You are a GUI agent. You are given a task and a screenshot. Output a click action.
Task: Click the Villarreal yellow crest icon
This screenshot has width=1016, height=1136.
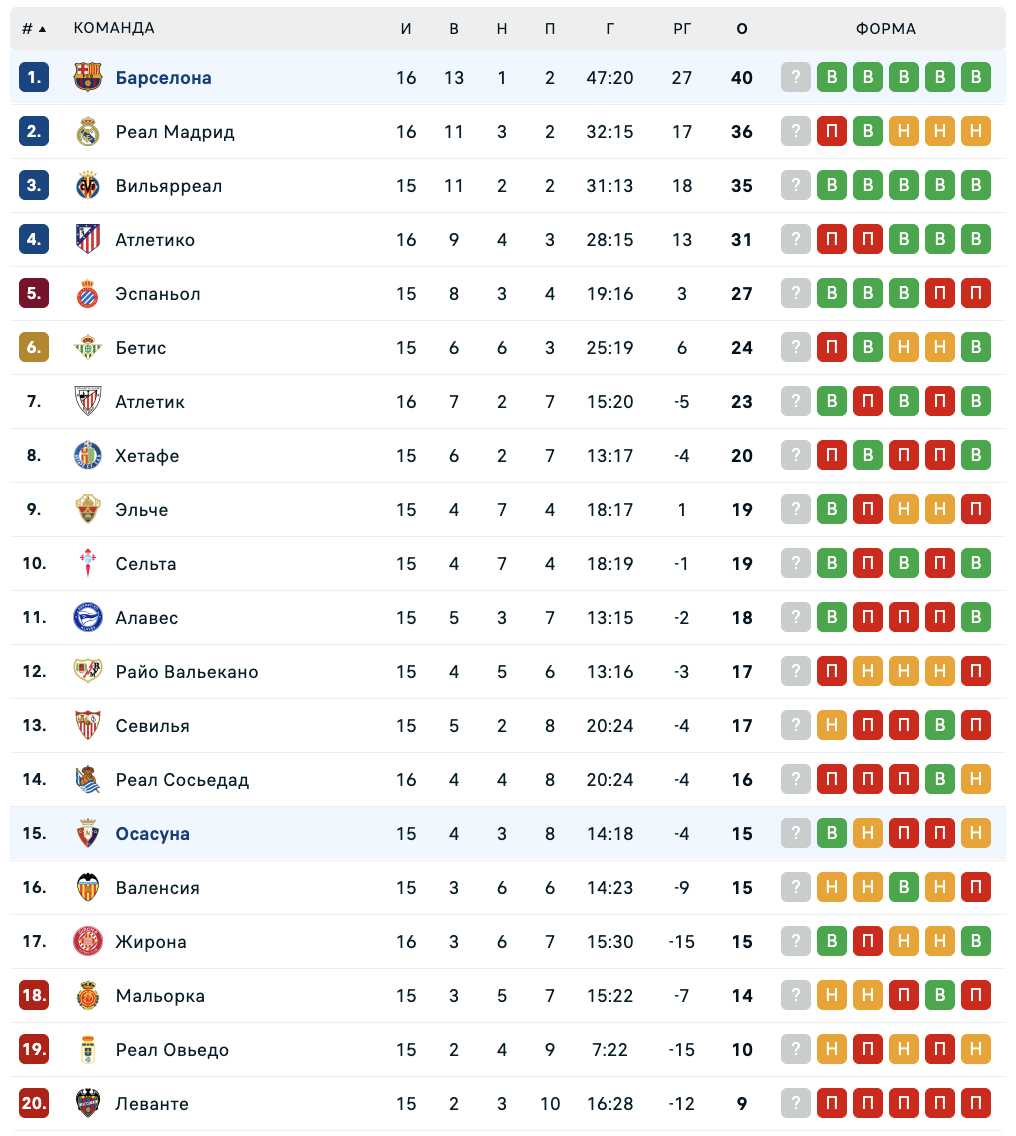(x=88, y=186)
